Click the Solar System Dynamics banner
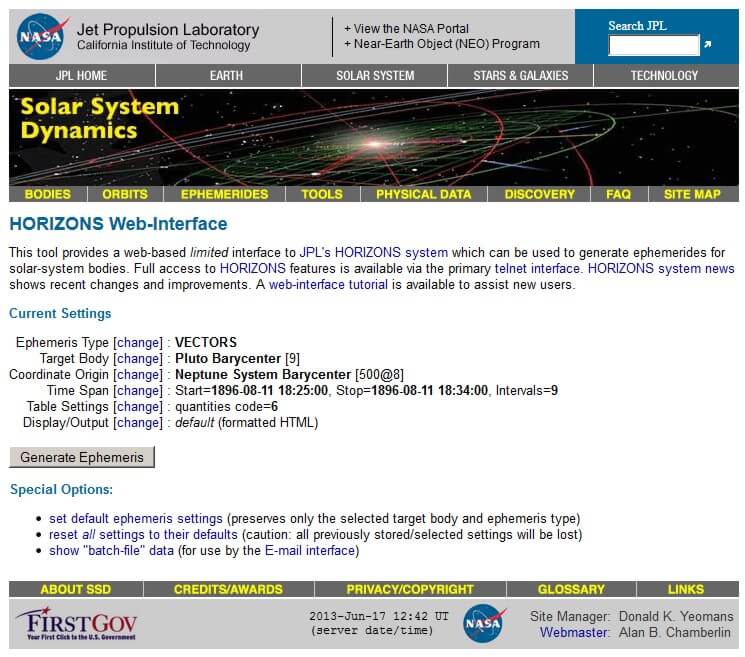The height and width of the screenshot is (657, 745). pos(374,136)
